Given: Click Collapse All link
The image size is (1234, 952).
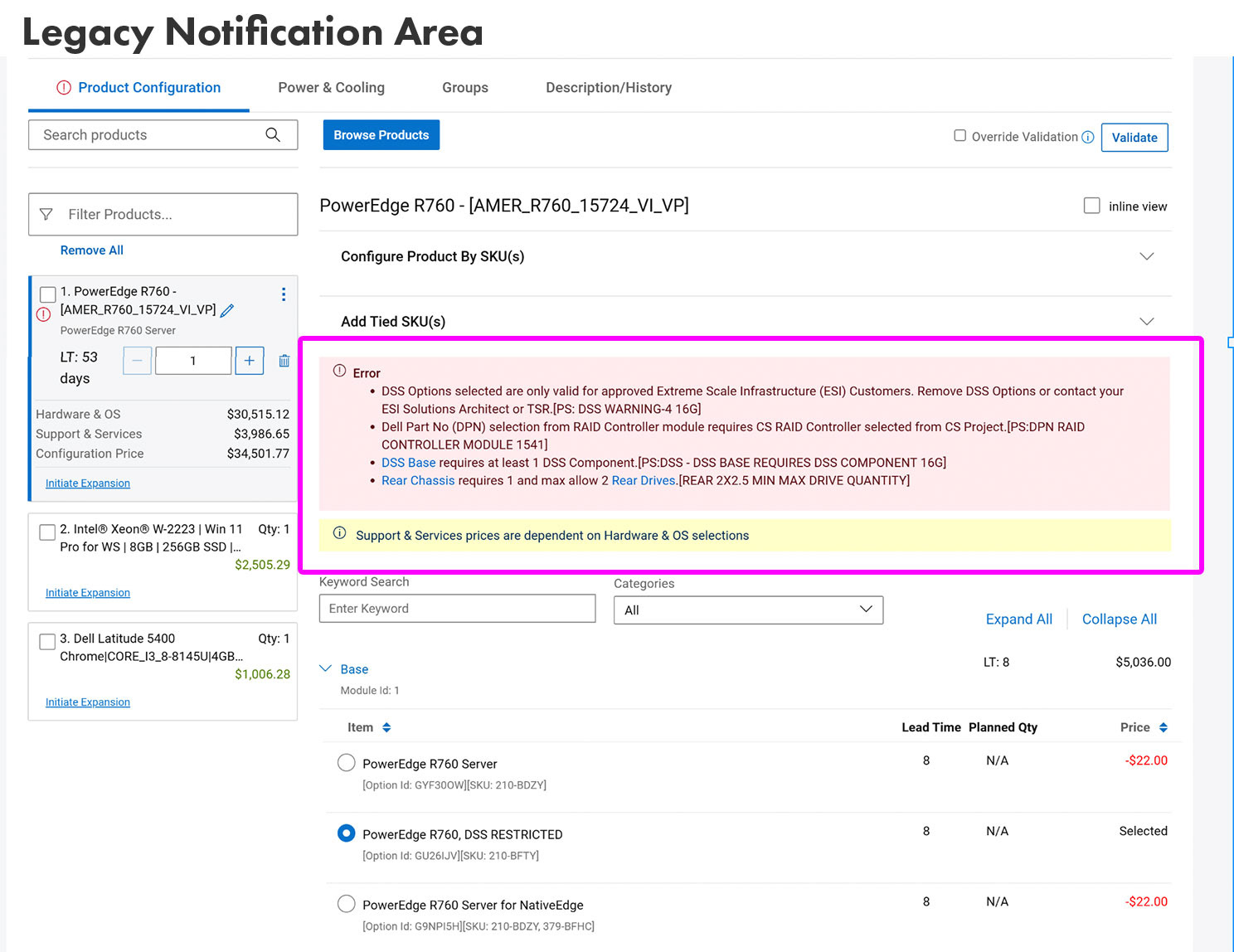Looking at the screenshot, I should pyautogui.click(x=1120, y=619).
